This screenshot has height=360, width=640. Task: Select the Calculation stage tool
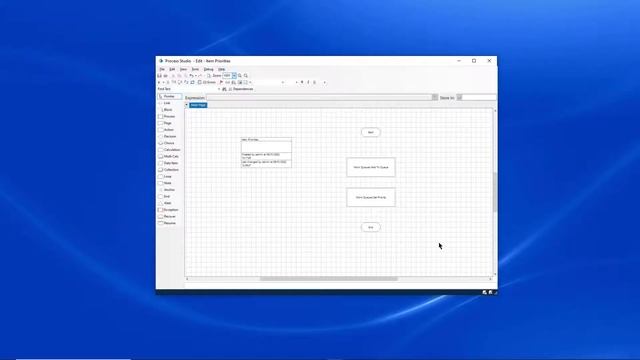(170, 150)
